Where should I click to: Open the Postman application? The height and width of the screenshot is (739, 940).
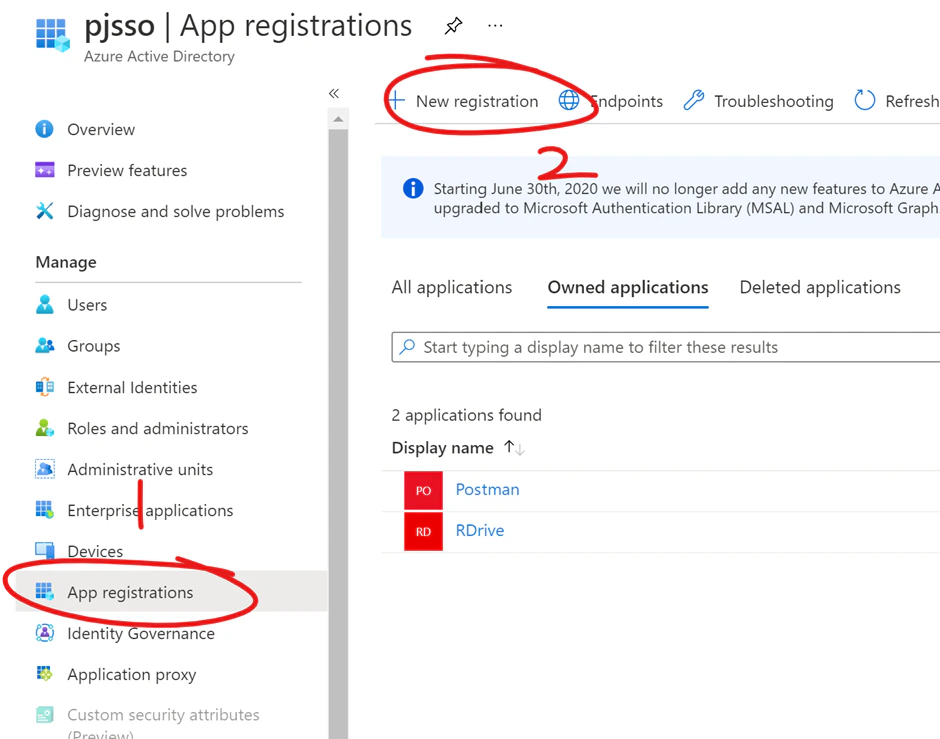coord(487,489)
